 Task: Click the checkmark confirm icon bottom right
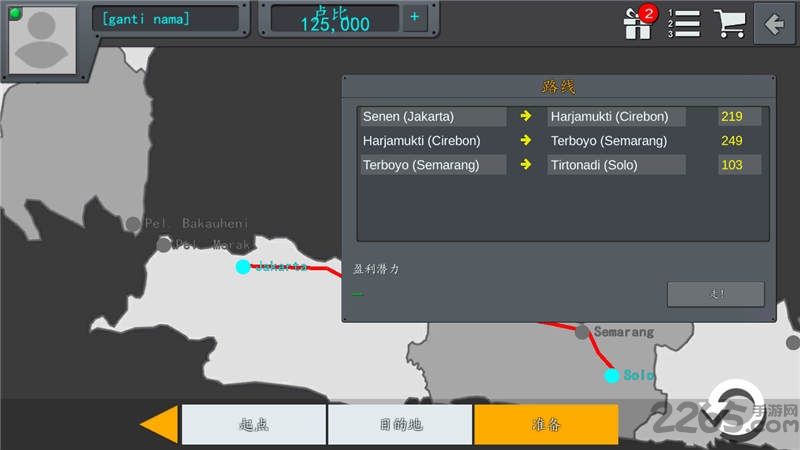(x=716, y=412)
